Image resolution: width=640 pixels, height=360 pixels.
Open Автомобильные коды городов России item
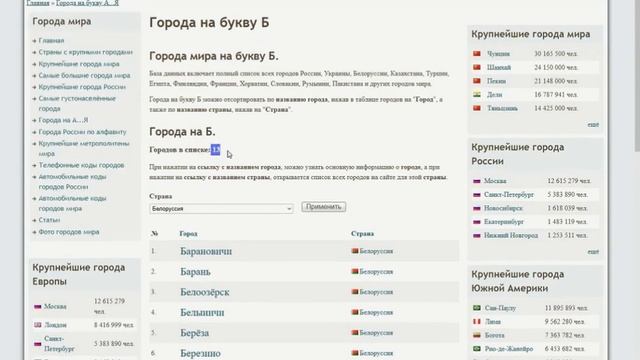click(73, 182)
